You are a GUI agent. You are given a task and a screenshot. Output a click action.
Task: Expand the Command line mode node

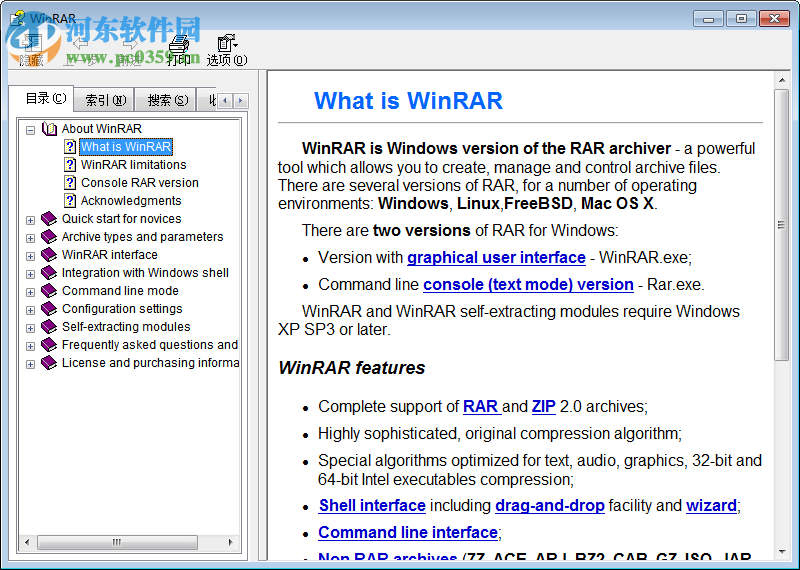click(x=31, y=292)
